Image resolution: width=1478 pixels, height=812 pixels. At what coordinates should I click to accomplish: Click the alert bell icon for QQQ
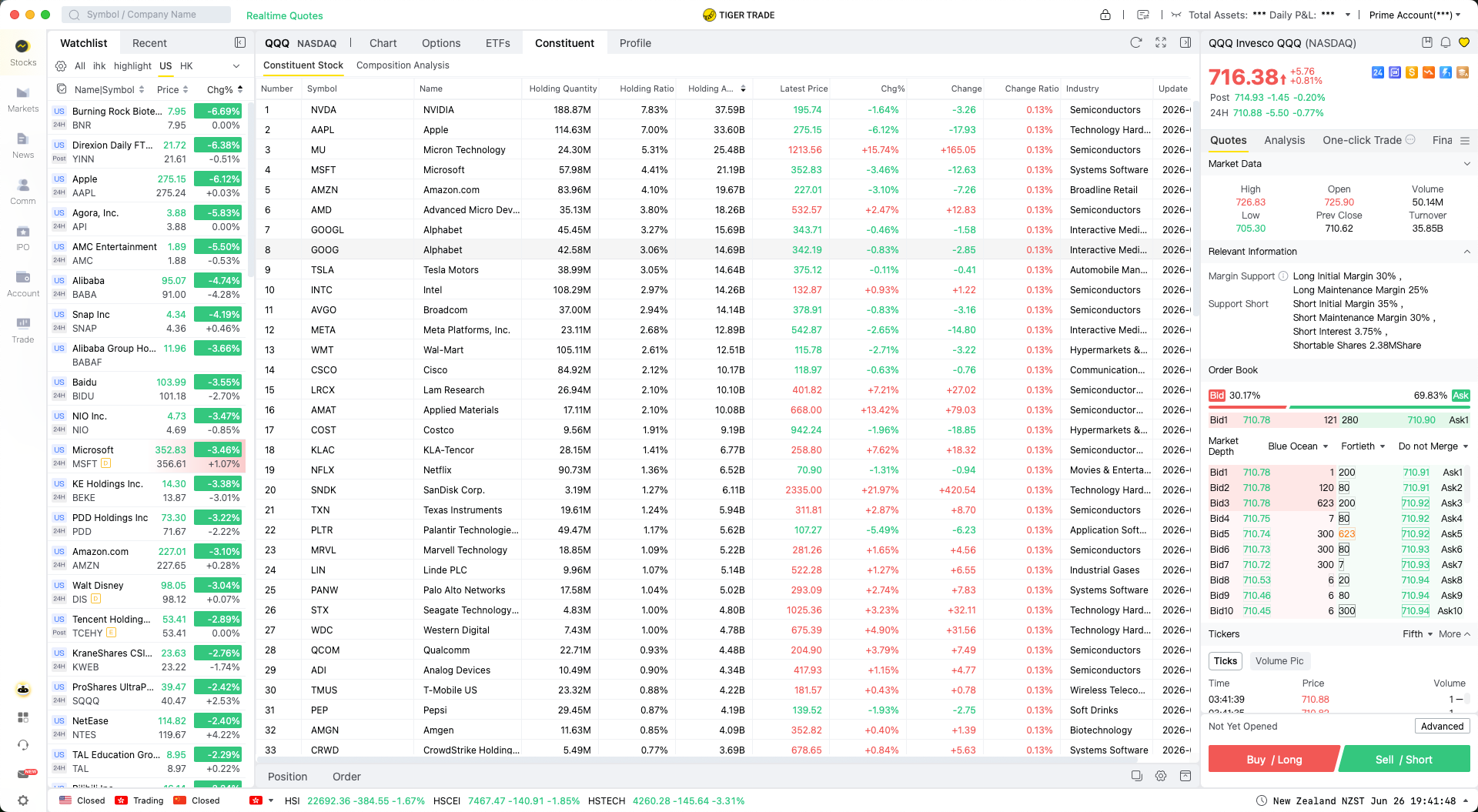(1446, 43)
